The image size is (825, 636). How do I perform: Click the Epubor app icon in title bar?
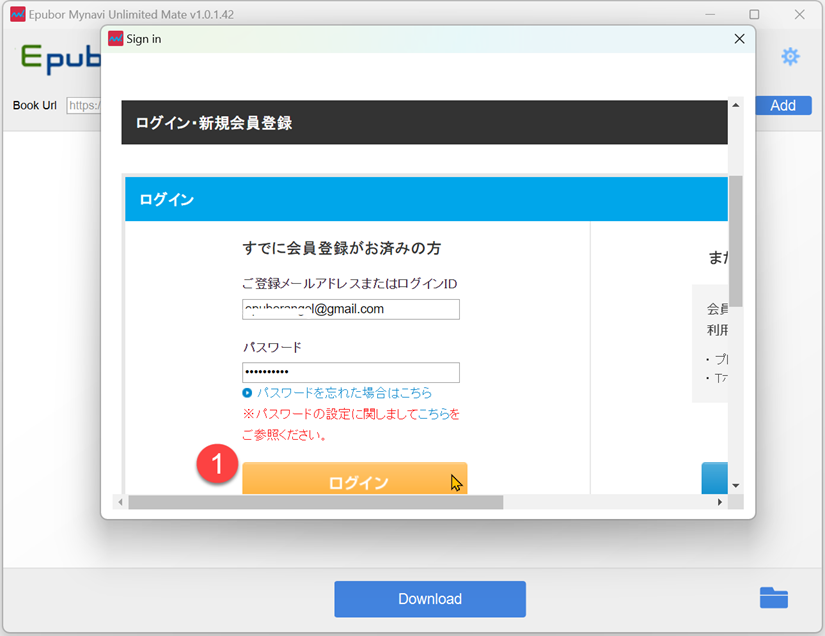17,14
